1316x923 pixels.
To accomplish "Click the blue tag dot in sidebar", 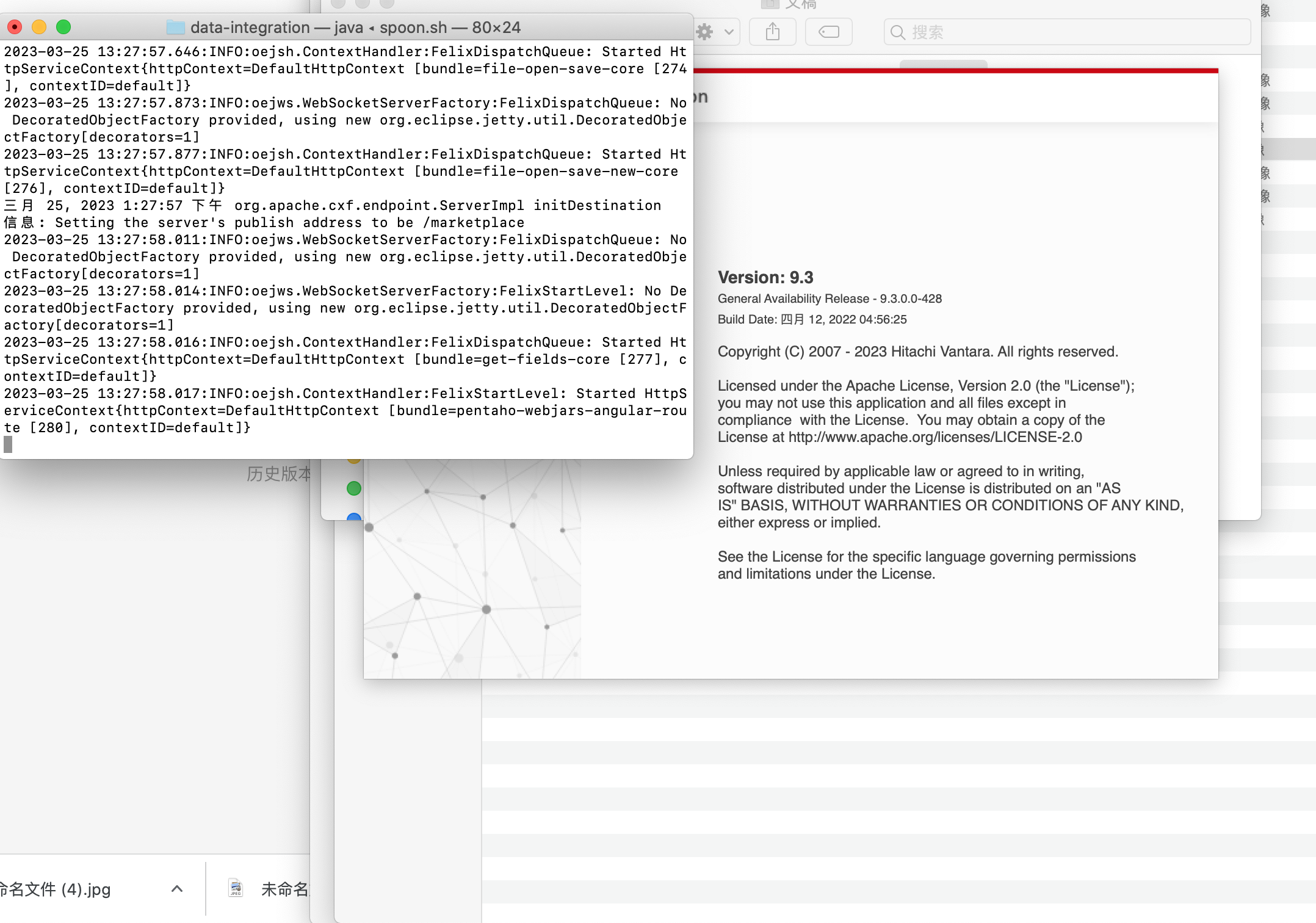I will pyautogui.click(x=354, y=516).
